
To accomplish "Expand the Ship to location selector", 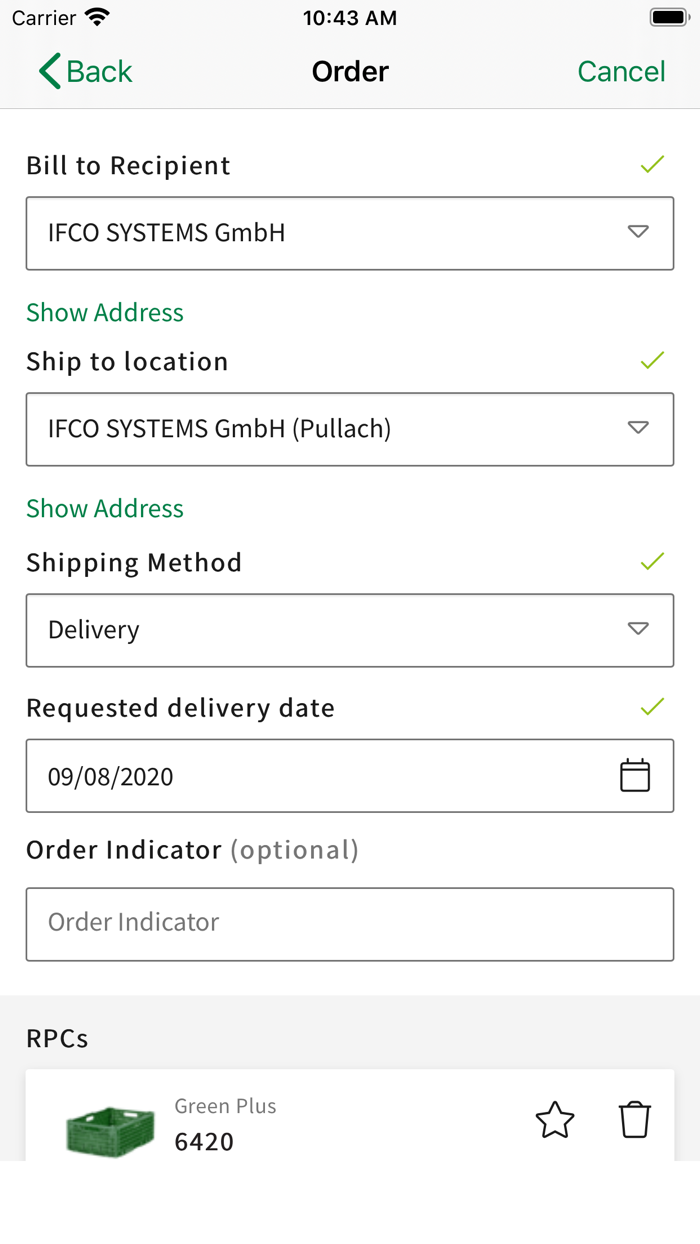I will (638, 428).
